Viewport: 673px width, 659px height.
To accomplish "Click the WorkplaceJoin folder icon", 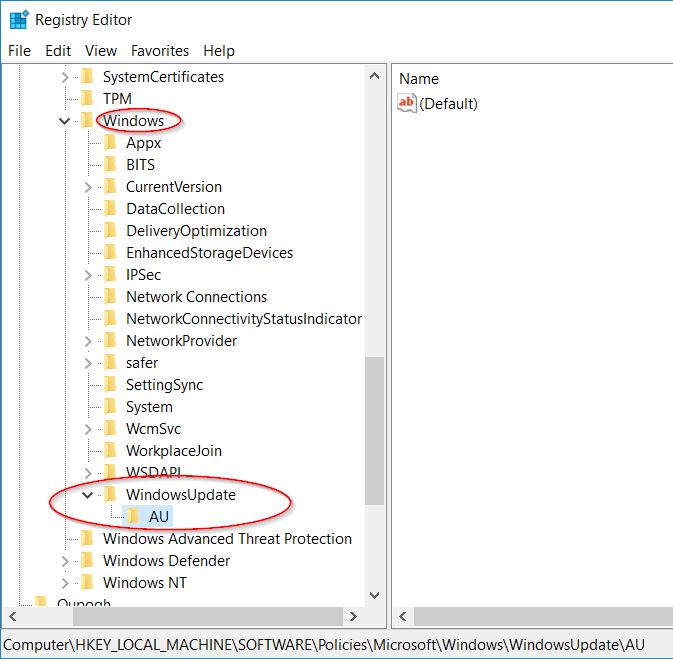I will (111, 450).
